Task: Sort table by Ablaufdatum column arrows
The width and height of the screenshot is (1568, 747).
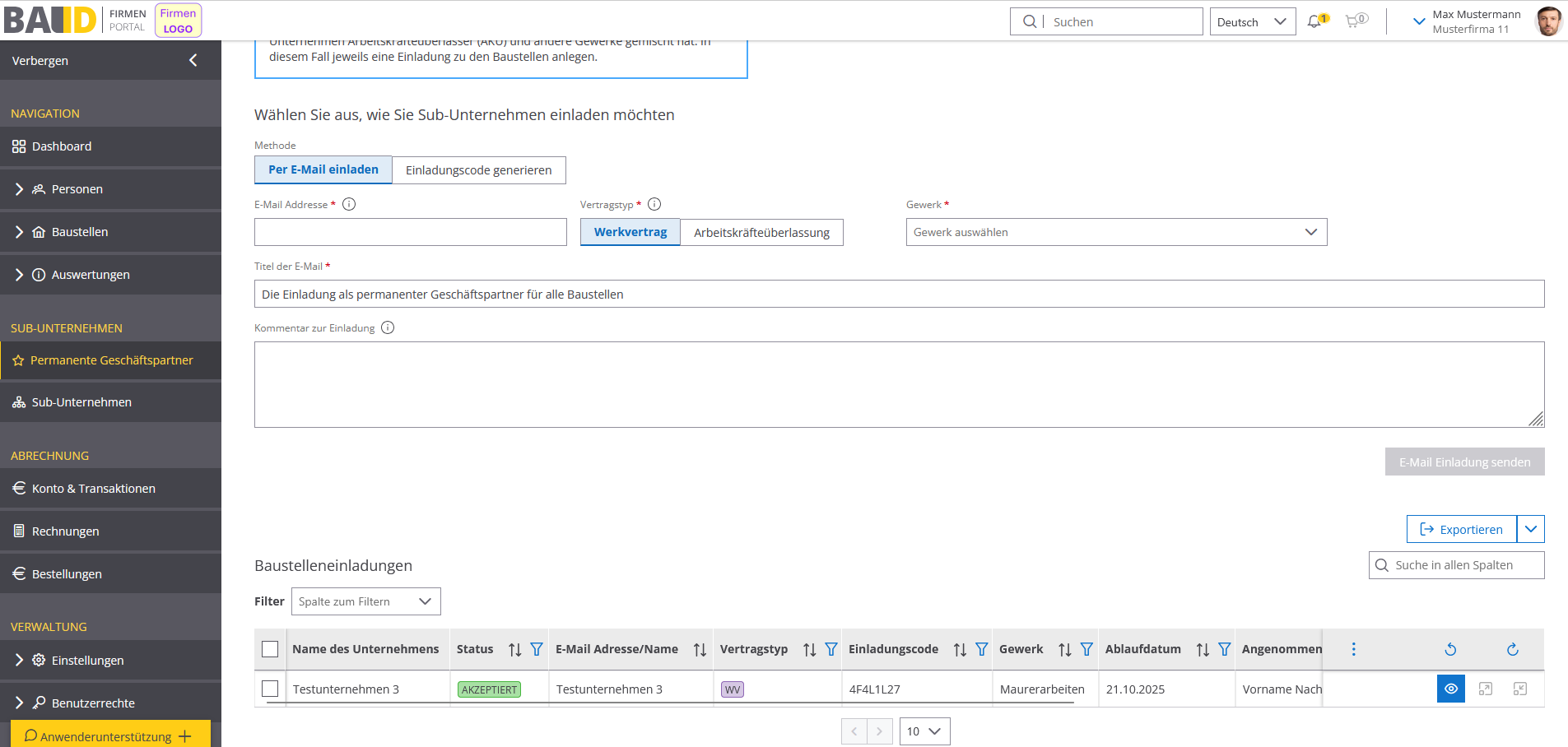Action: coord(1203,649)
